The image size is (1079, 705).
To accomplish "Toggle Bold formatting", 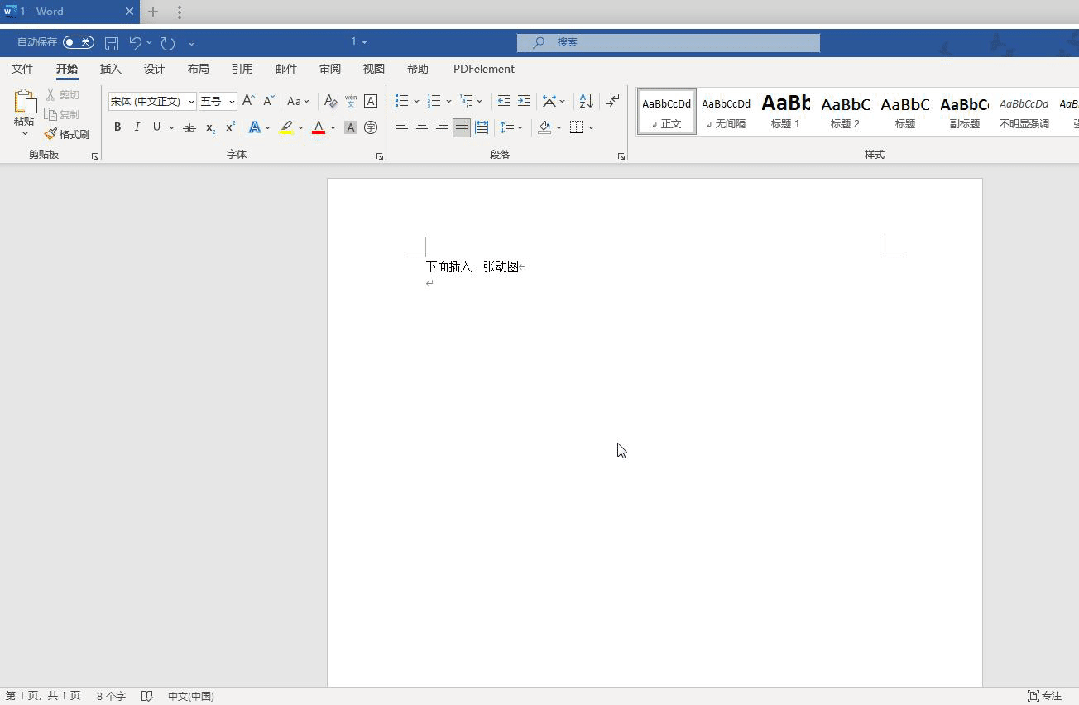I will [117, 127].
